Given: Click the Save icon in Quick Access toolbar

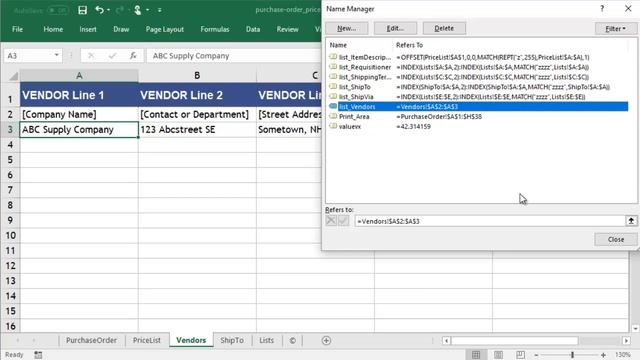Looking at the screenshot, I should [x=82, y=10].
